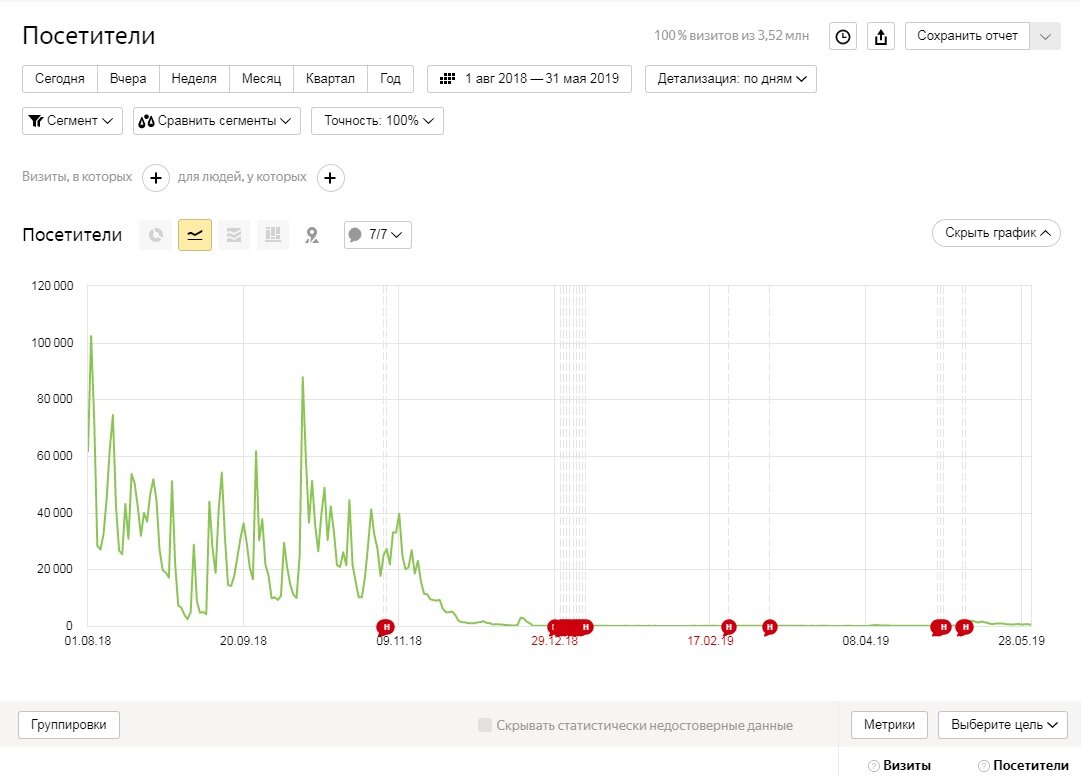This screenshot has width=1081, height=777.
Task: Add a people condition with plus button
Action: (x=330, y=178)
